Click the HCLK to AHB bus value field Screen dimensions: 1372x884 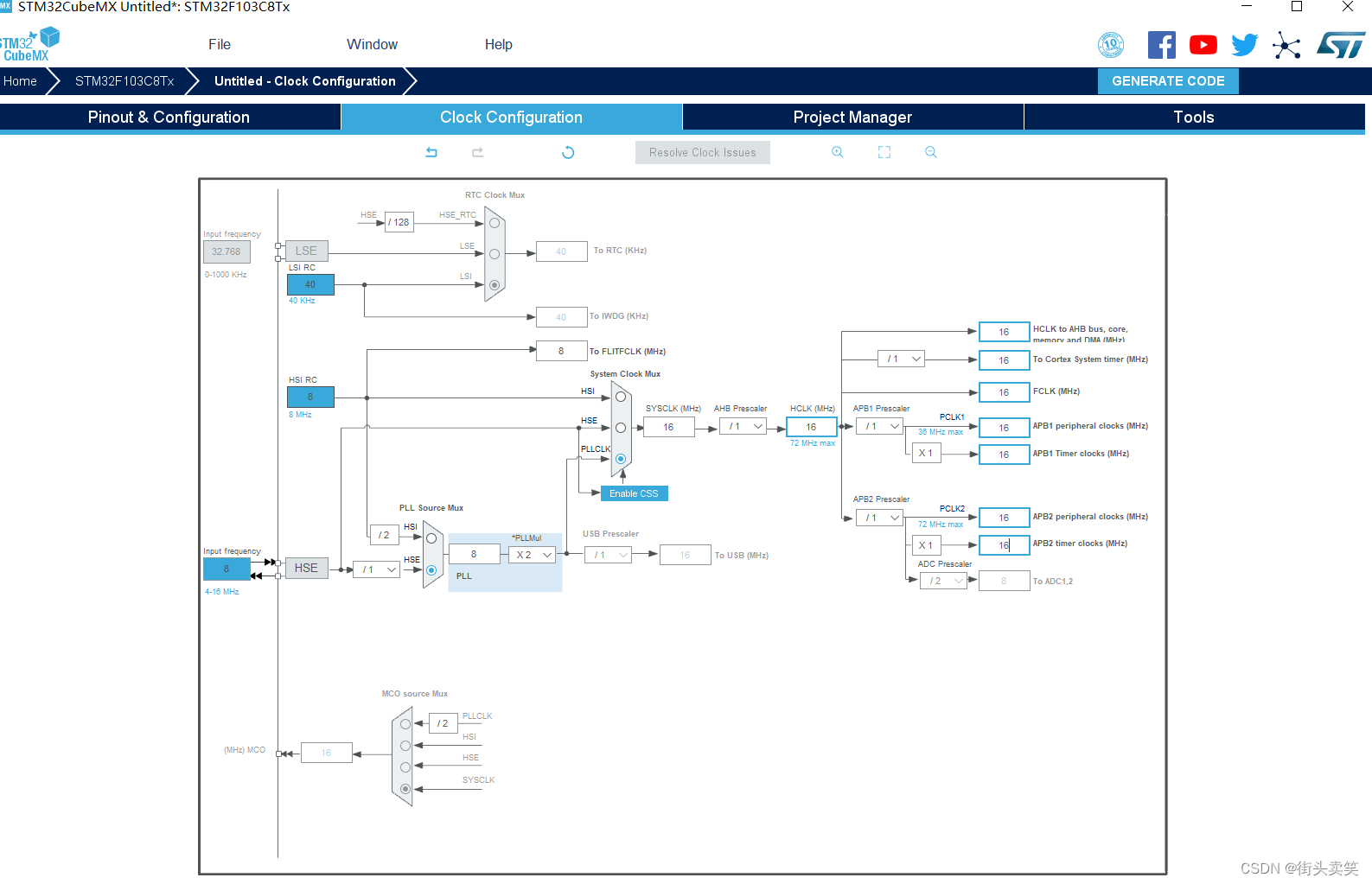coord(1004,332)
